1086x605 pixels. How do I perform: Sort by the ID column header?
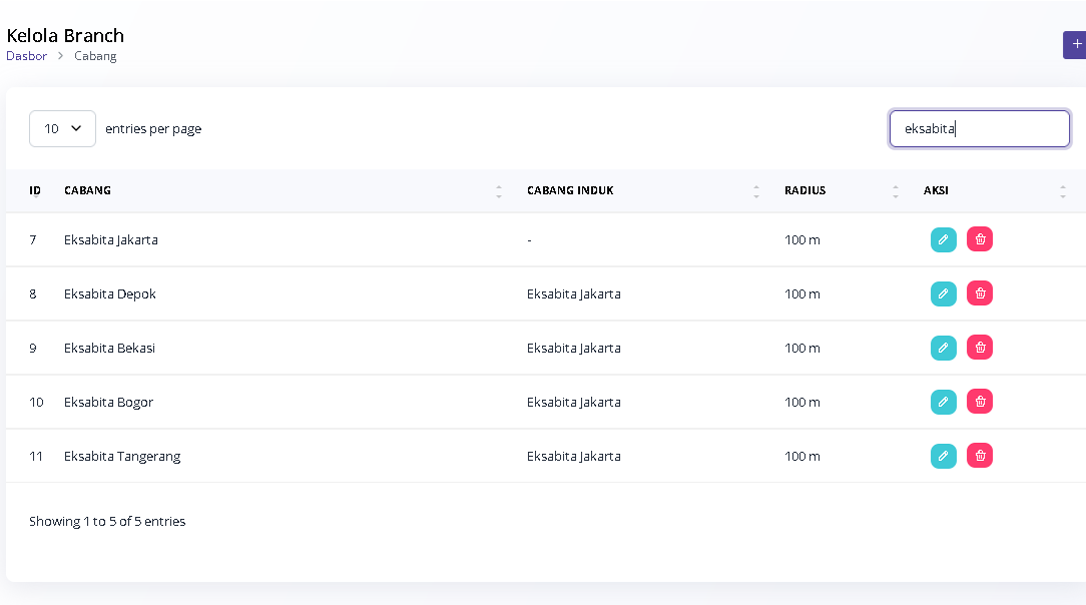click(35, 191)
